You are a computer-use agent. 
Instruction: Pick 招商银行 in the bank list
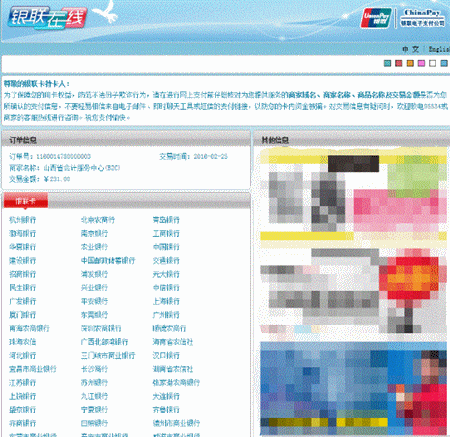tap(22, 274)
